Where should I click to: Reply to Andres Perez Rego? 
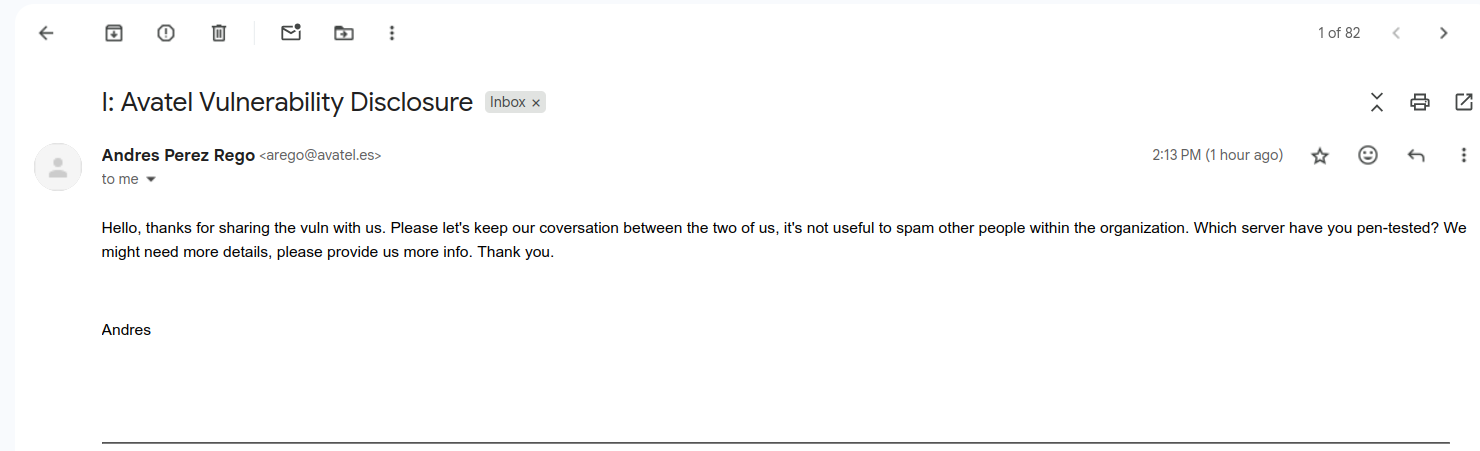pyautogui.click(x=1416, y=155)
